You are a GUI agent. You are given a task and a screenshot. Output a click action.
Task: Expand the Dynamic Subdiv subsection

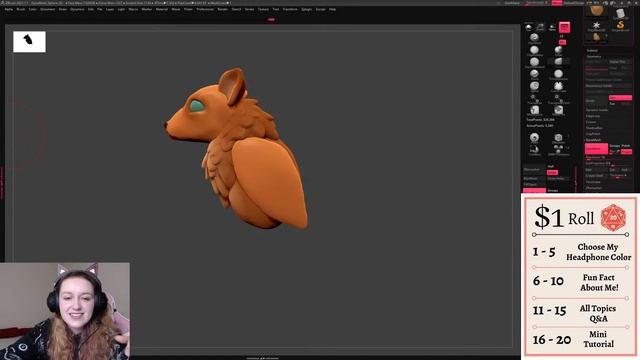tap(597, 110)
